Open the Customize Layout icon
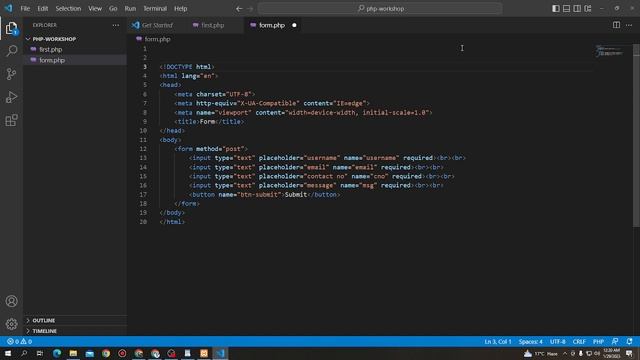This screenshot has height=360, width=640. point(588,8)
